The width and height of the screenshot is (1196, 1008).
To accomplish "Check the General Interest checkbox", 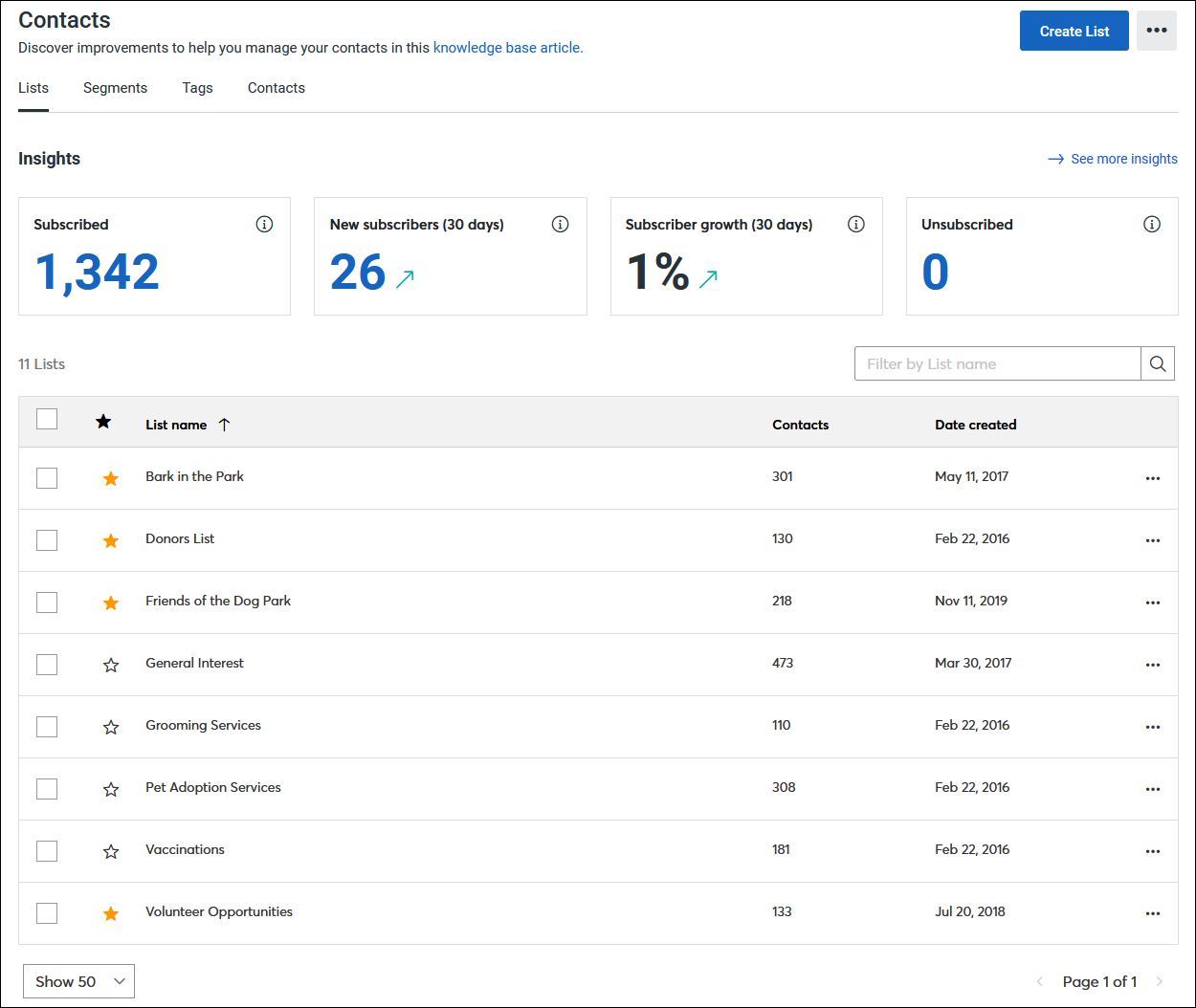I will click(x=47, y=665).
